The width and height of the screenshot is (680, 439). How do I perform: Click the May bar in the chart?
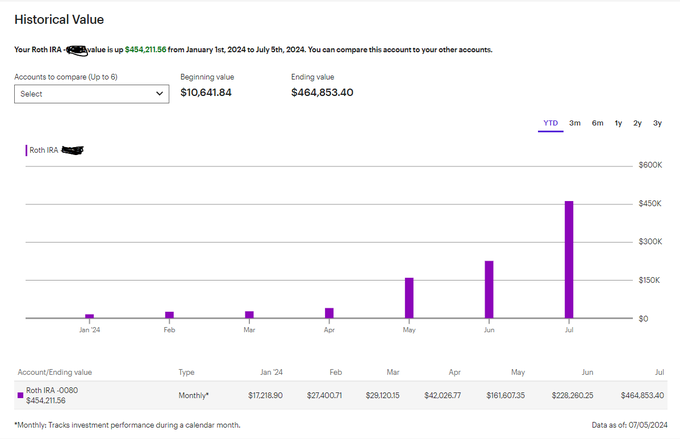(x=409, y=298)
